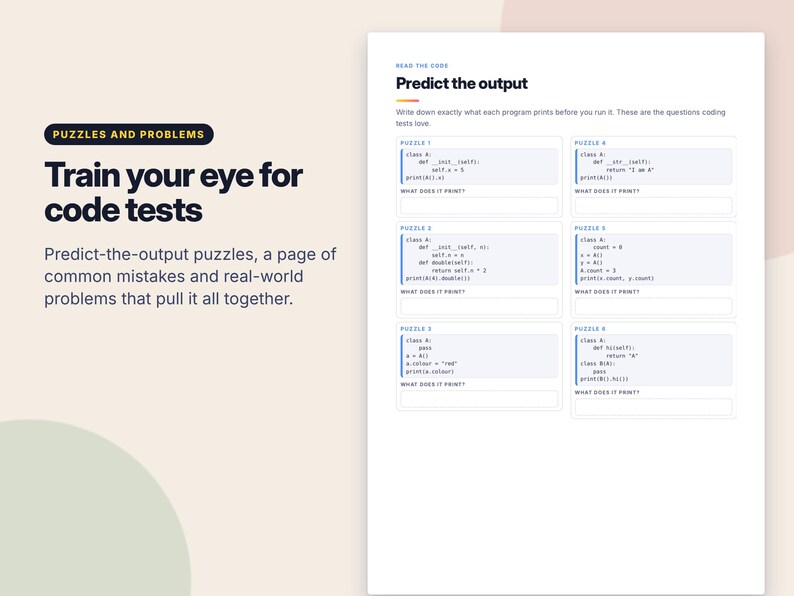Click the Puzzle 3 answer box

[479, 399]
